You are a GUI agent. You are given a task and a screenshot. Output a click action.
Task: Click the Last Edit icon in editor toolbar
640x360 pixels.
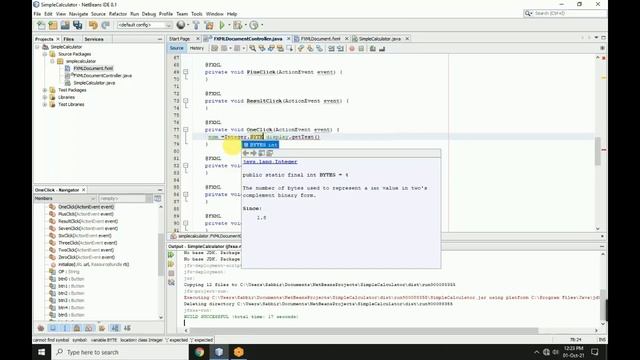click(x=214, y=49)
